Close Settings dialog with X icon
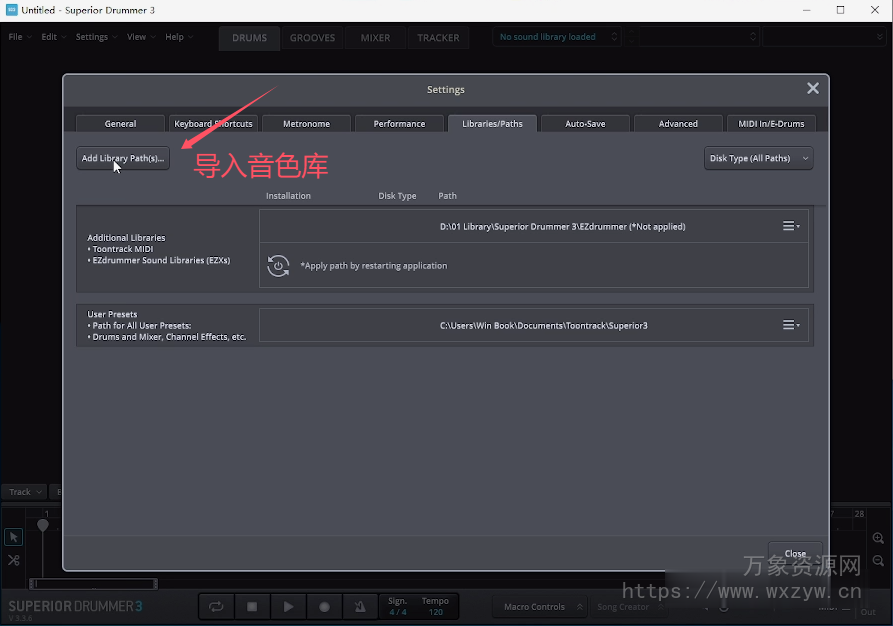Image resolution: width=893 pixels, height=626 pixels. click(813, 89)
